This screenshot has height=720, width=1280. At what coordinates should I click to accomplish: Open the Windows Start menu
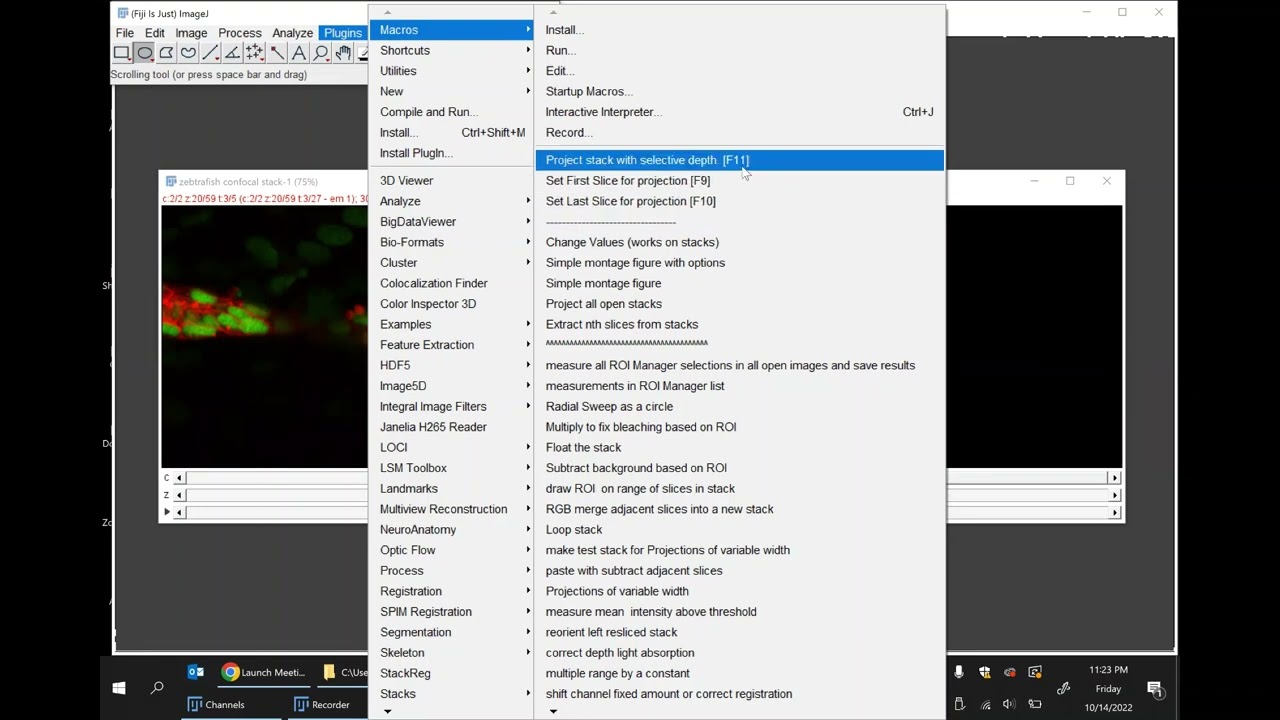(119, 688)
